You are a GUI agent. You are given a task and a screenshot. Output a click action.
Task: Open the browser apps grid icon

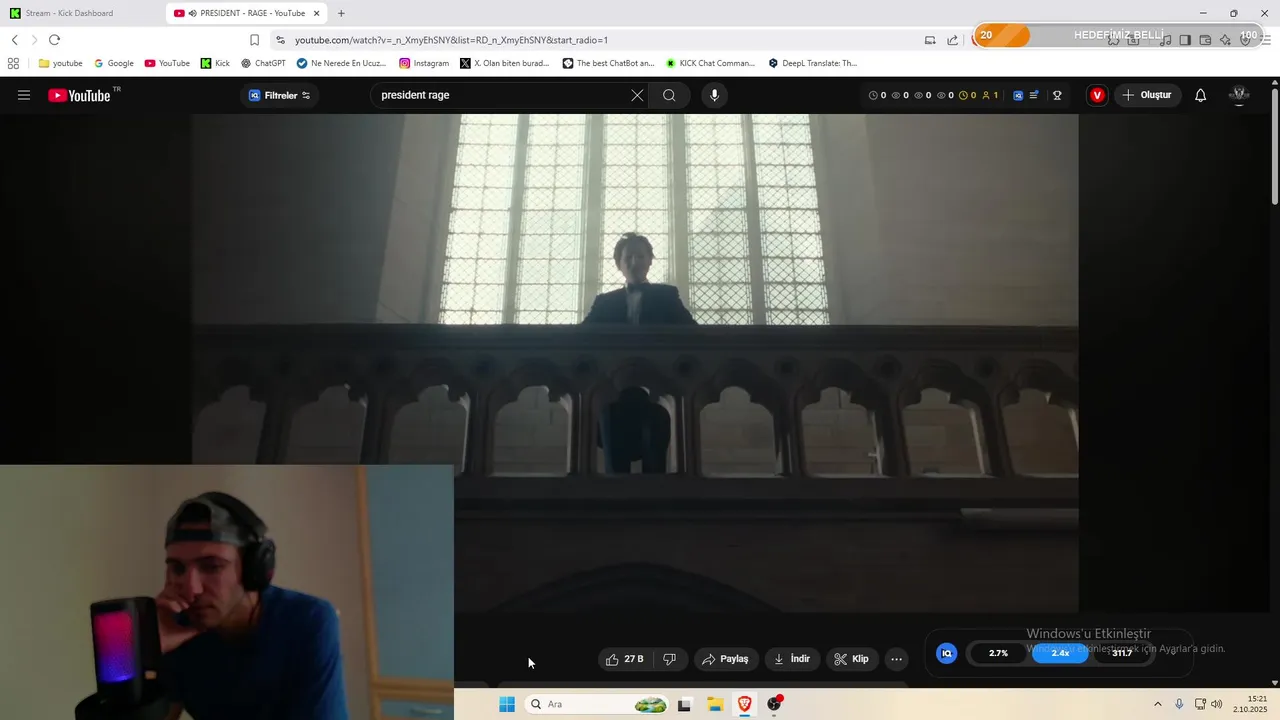(13, 63)
